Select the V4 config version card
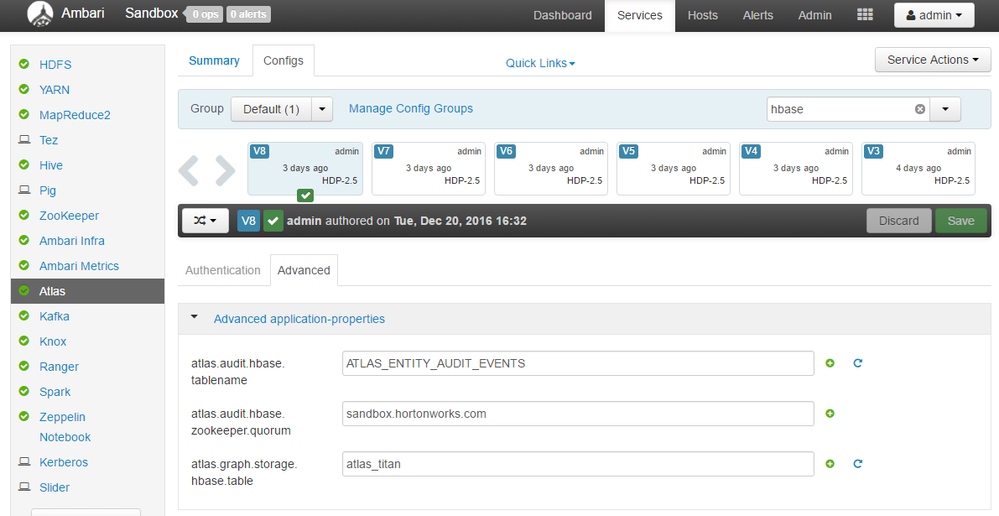The image size is (999, 516). tap(796, 168)
